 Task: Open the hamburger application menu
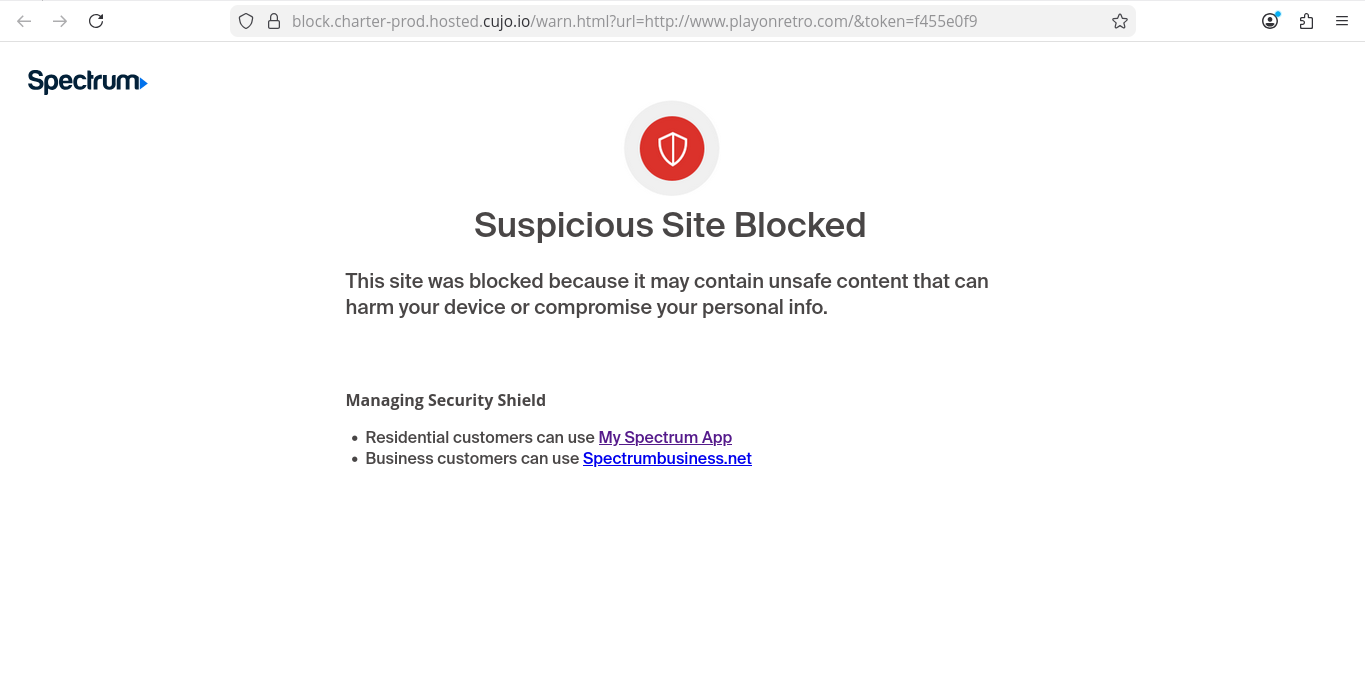(x=1342, y=21)
